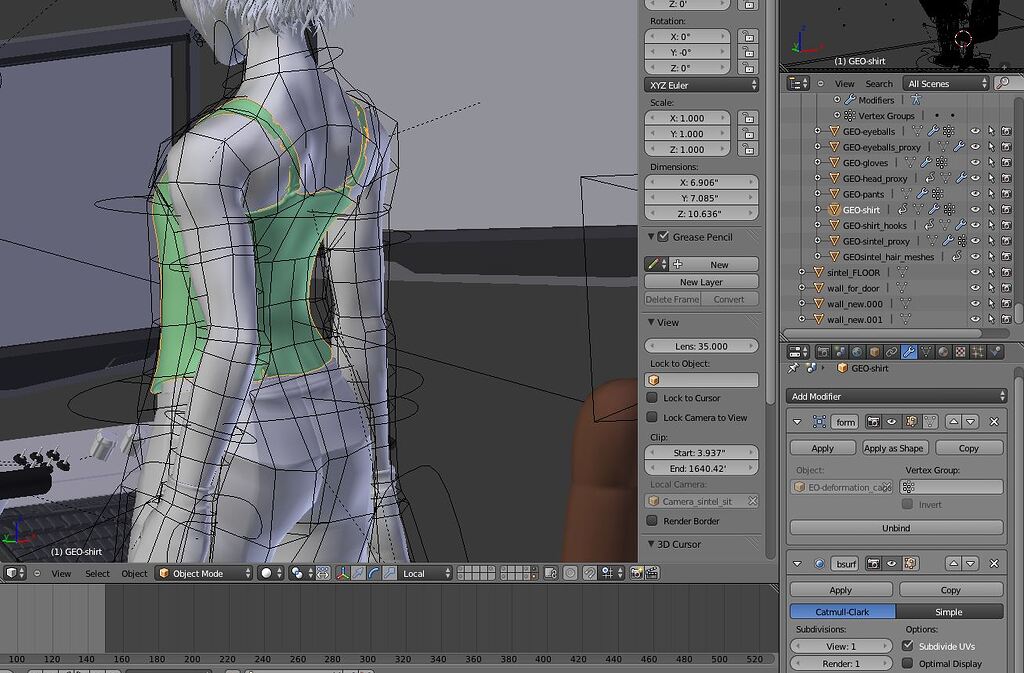Toggle renderability of sintel_FLOOR camera icon
The height and width of the screenshot is (673, 1024).
point(1006,272)
